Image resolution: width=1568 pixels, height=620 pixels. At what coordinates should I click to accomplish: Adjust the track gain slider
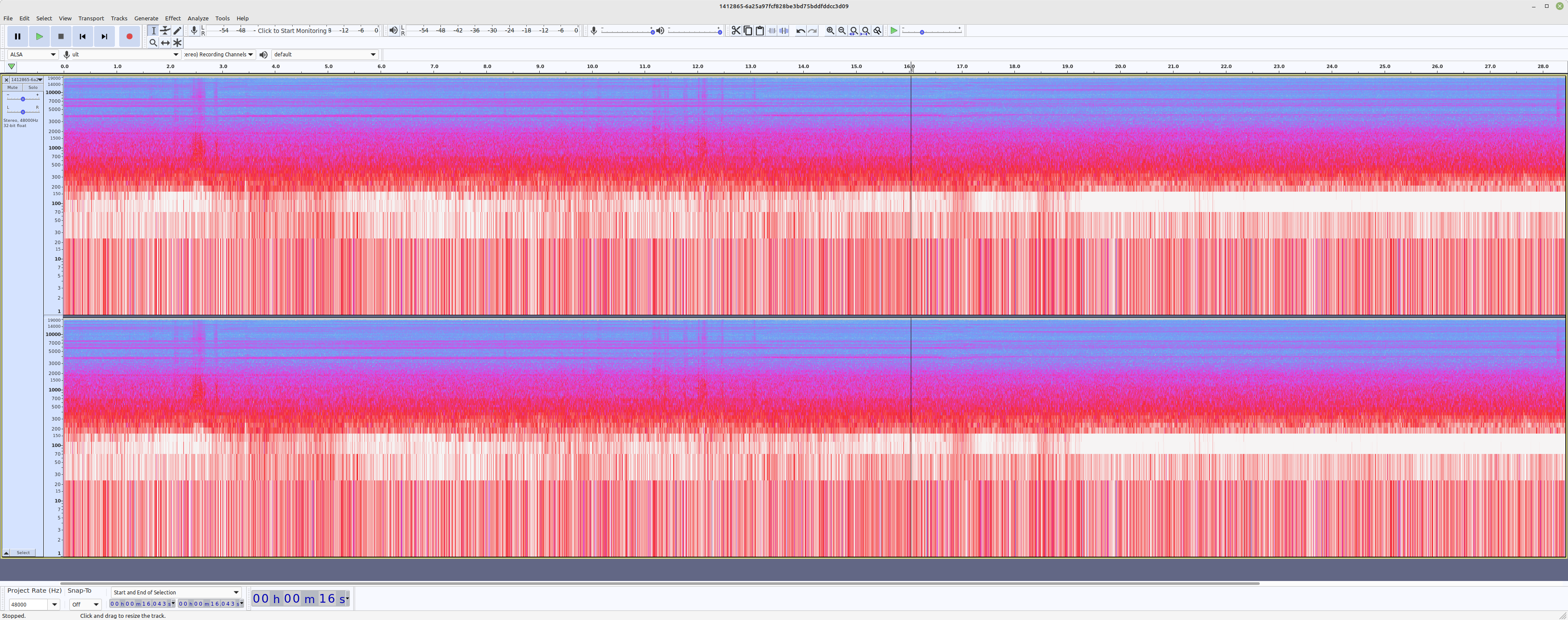tap(23, 99)
